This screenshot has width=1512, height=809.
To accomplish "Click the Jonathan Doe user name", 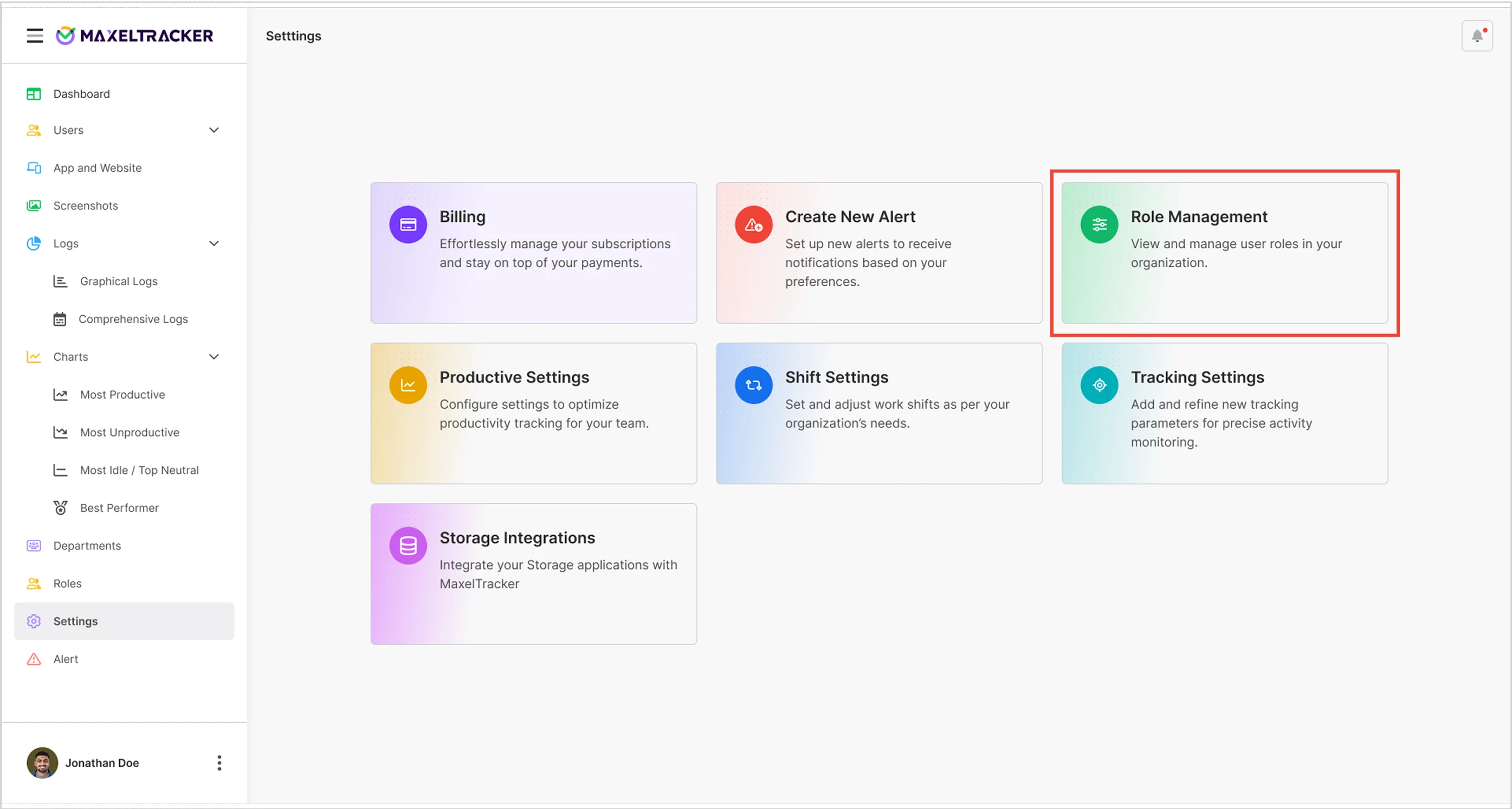I will (102, 763).
